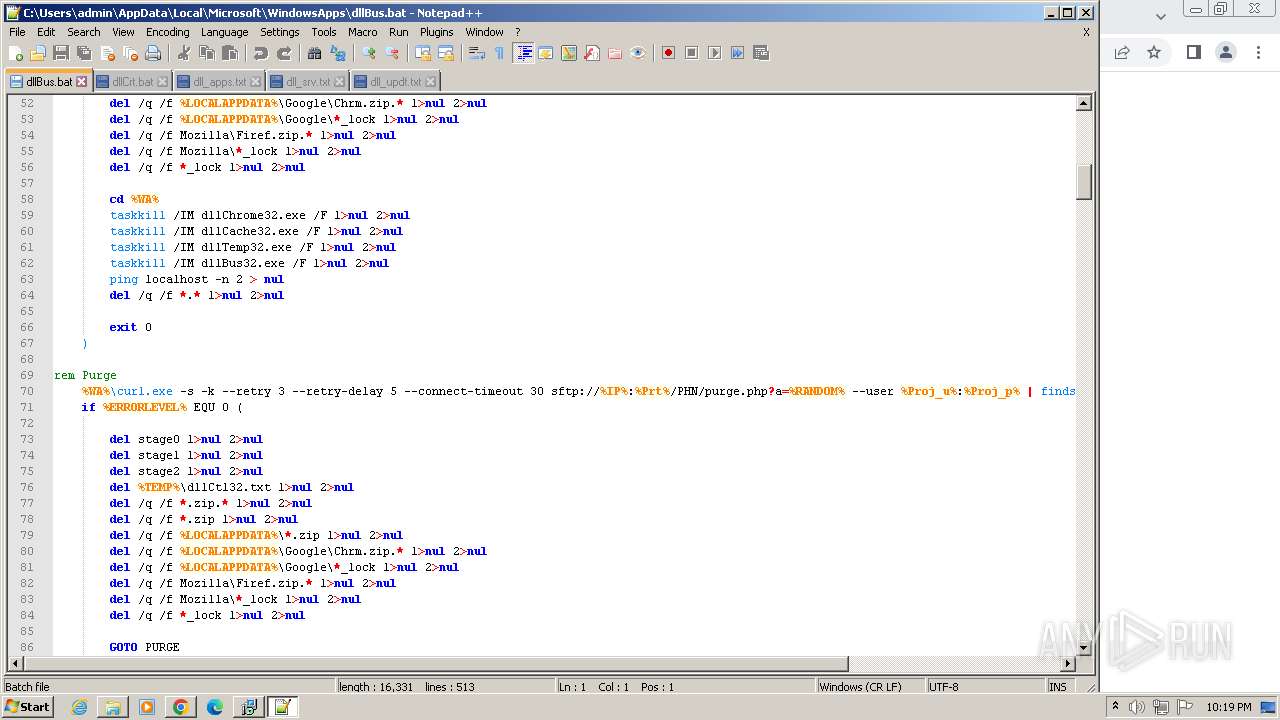Open the Tools menu

(x=324, y=32)
